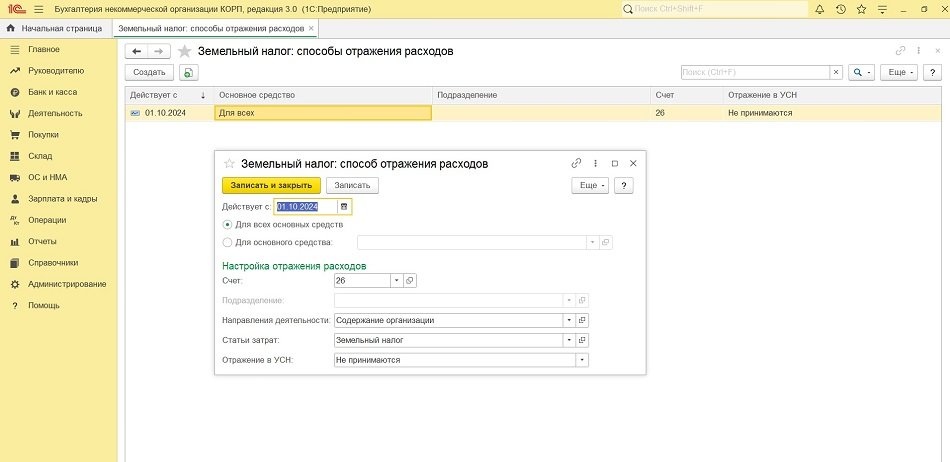This screenshot has width=950, height=462.
Task: Navigate back with the left arrow
Action: 137,50
